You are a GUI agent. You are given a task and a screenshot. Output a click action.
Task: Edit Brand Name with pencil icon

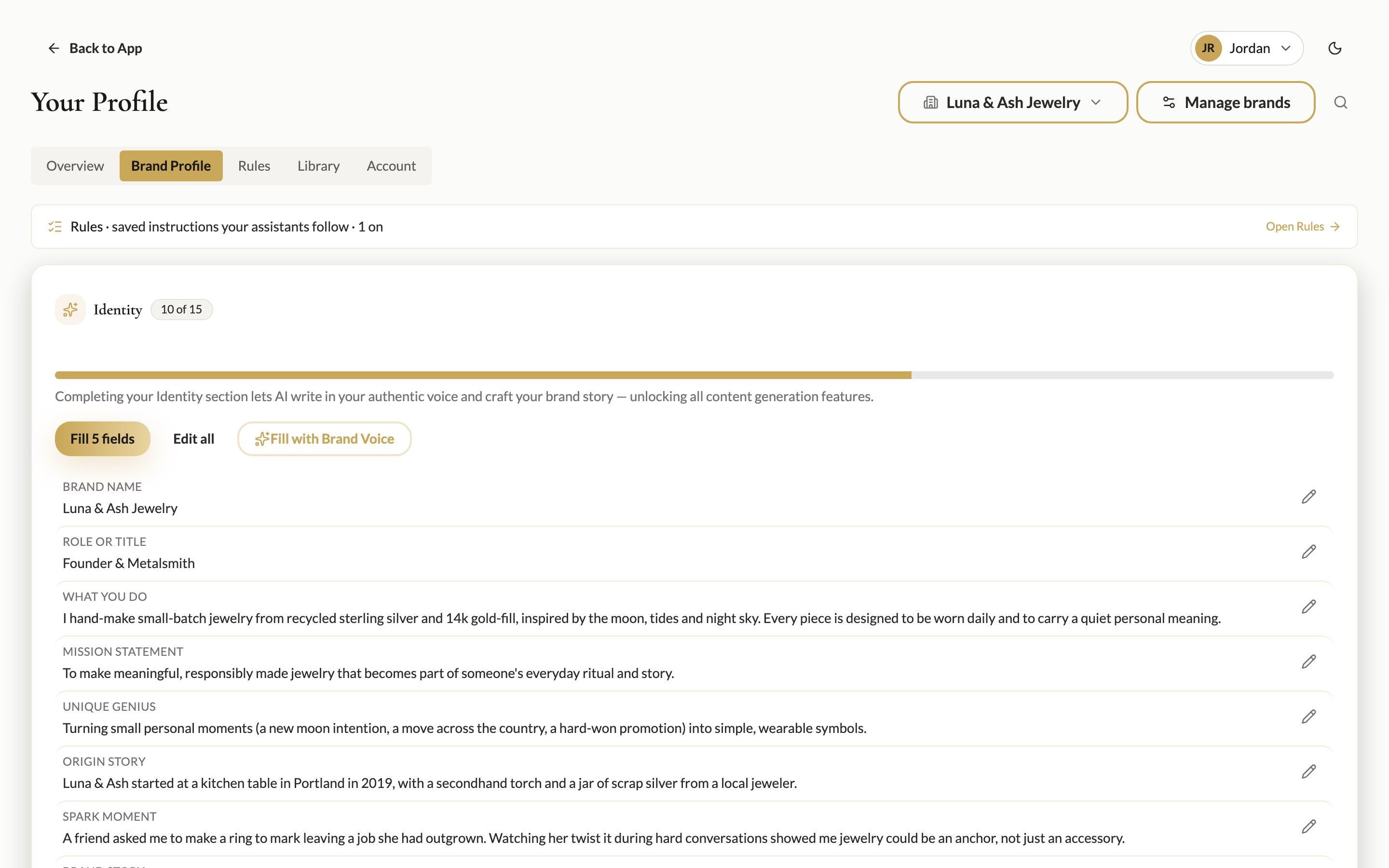[1308, 497]
